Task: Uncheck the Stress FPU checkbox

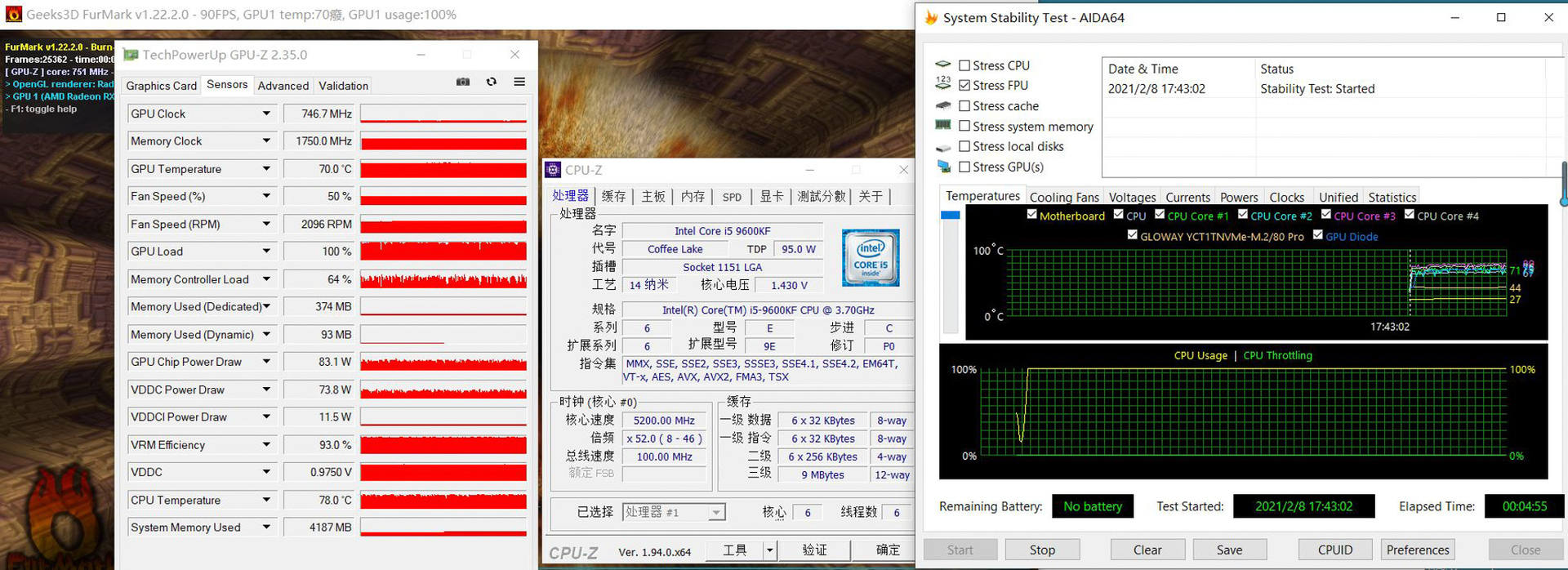Action: pyautogui.click(x=964, y=85)
